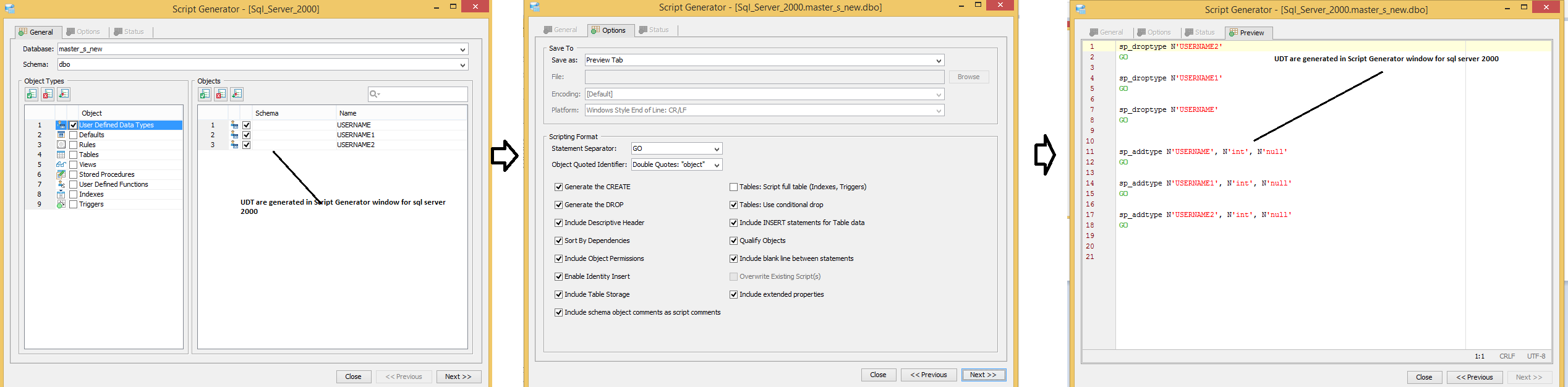Click Deselect All icon in Objects panel toolbar
The width and height of the screenshot is (1568, 387).
221,94
